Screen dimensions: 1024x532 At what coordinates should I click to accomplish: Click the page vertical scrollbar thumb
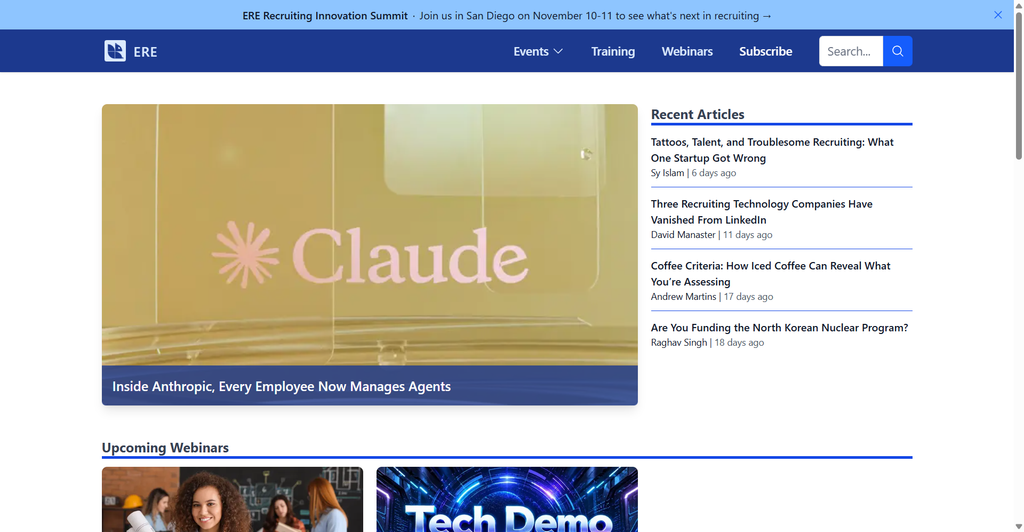[x=1018, y=85]
